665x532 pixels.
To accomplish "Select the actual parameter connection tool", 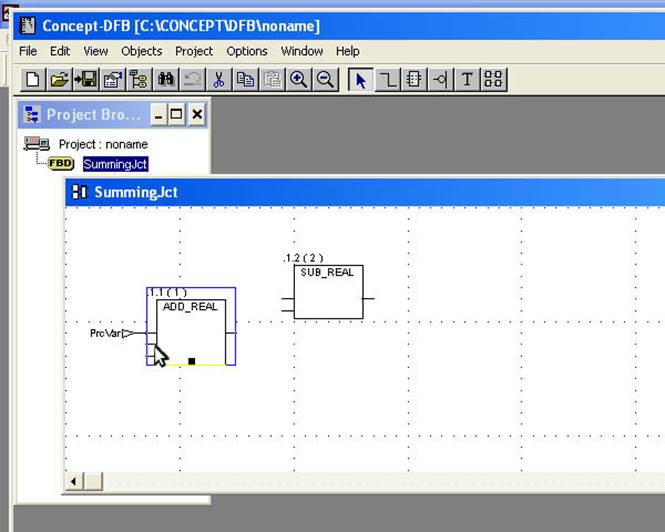I will (440, 79).
